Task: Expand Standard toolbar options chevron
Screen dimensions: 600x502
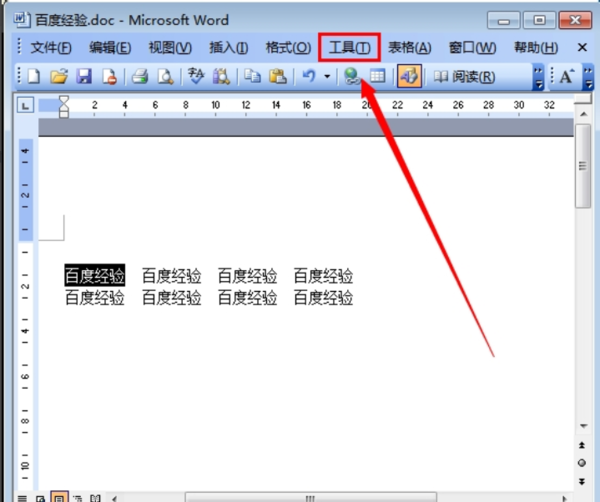Action: 538,78
